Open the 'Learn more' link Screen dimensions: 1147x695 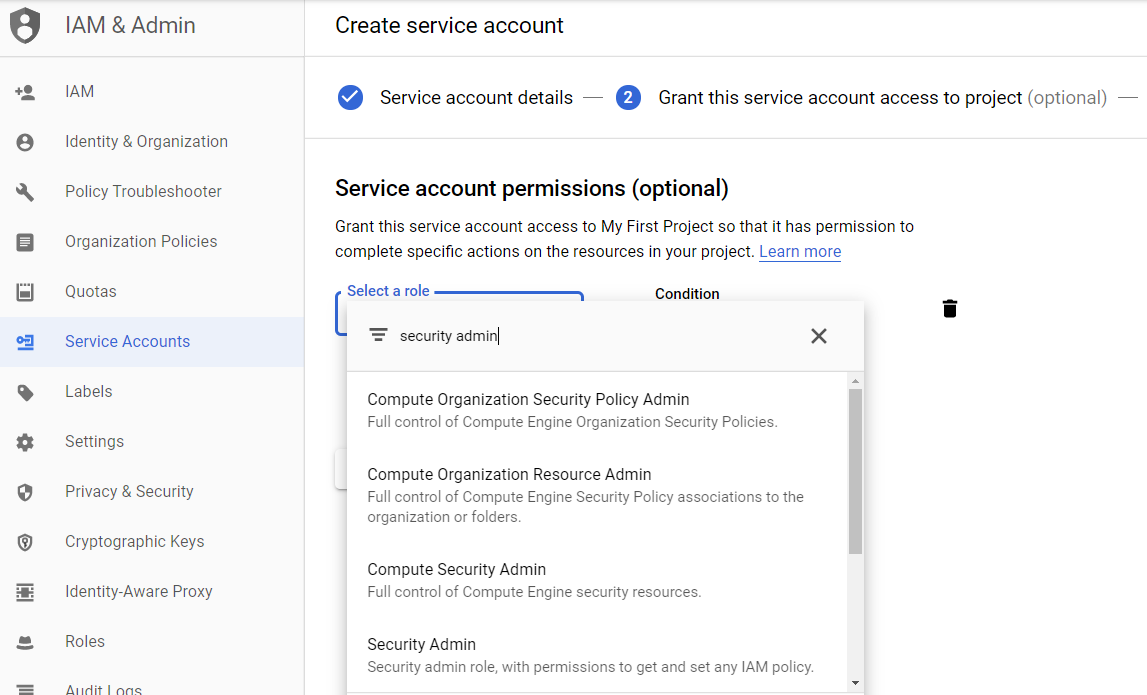point(799,251)
